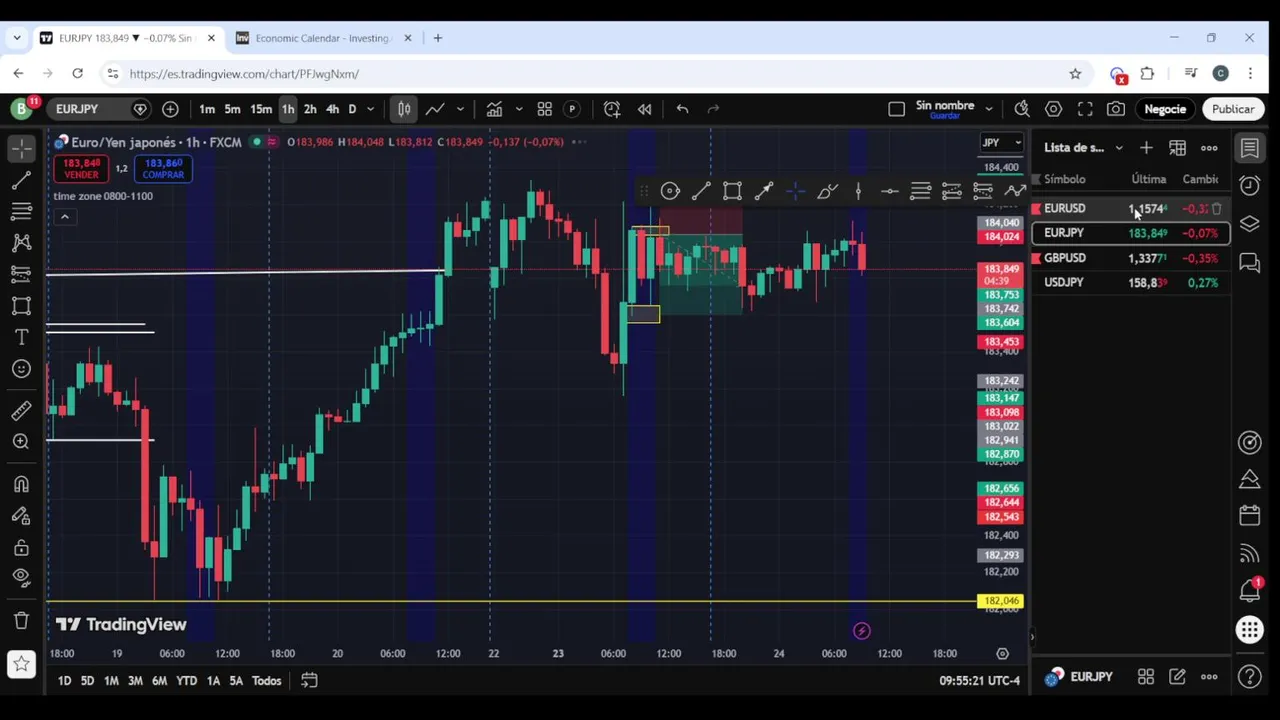Select the 2h timeframe
The width and height of the screenshot is (1280, 720).
(x=310, y=109)
